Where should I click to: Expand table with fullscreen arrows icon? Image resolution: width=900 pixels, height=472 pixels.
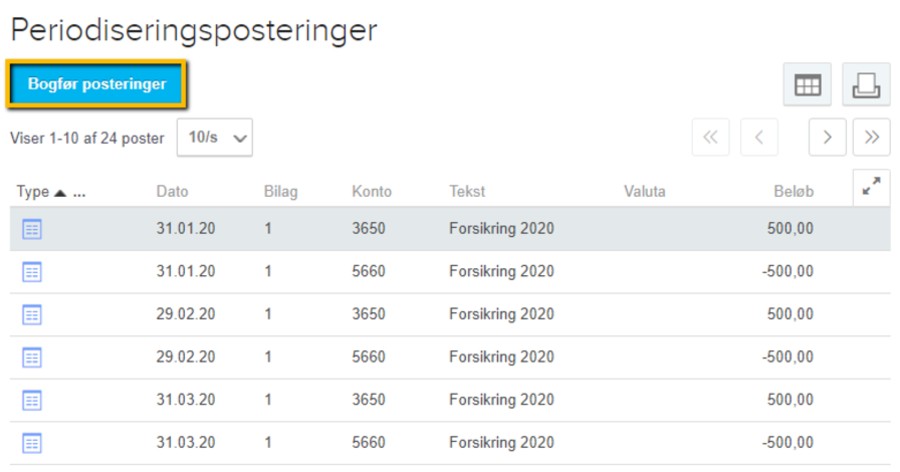pos(871,187)
